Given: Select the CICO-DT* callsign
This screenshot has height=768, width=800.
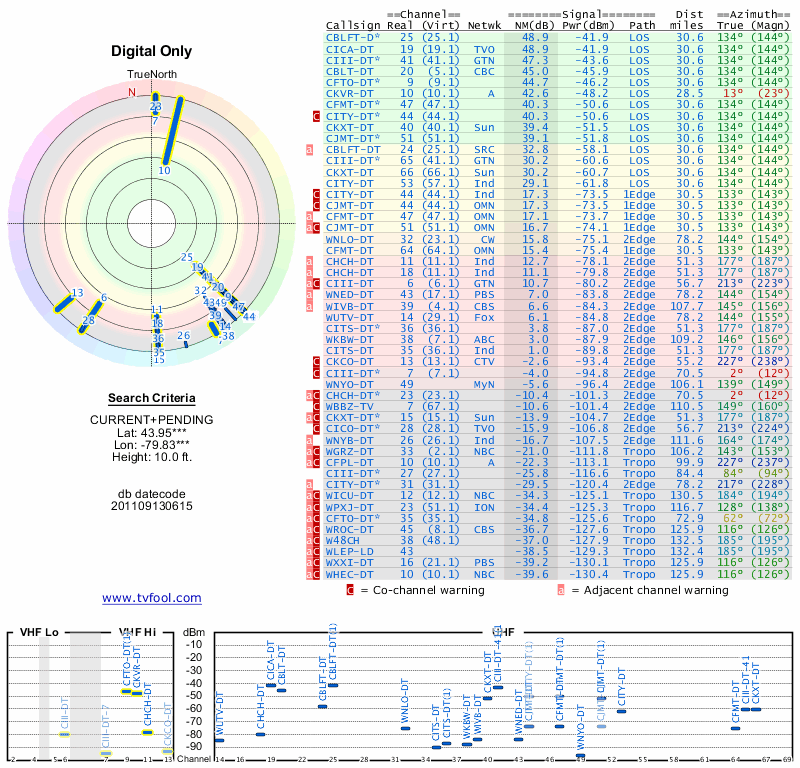Looking at the screenshot, I should 353,429.
